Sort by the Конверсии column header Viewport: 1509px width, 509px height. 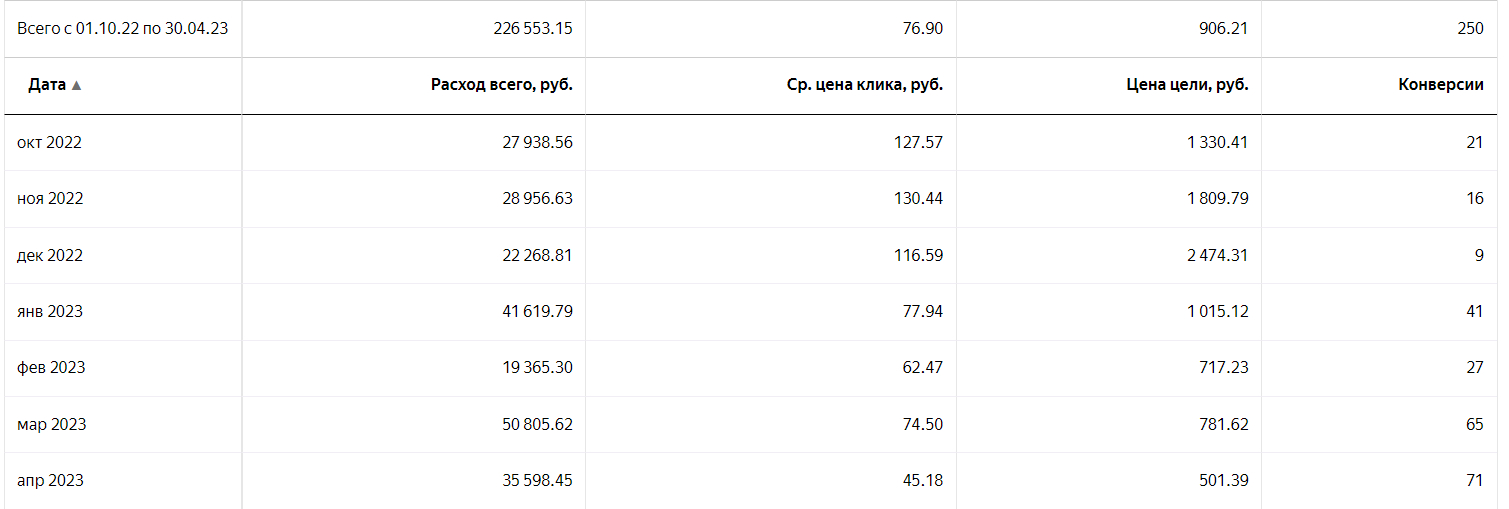click(1440, 86)
